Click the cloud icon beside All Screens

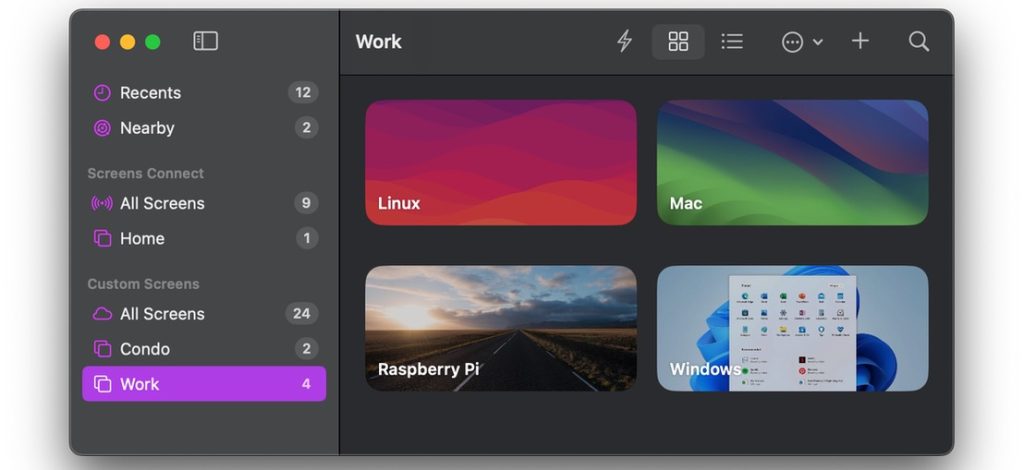[102, 313]
